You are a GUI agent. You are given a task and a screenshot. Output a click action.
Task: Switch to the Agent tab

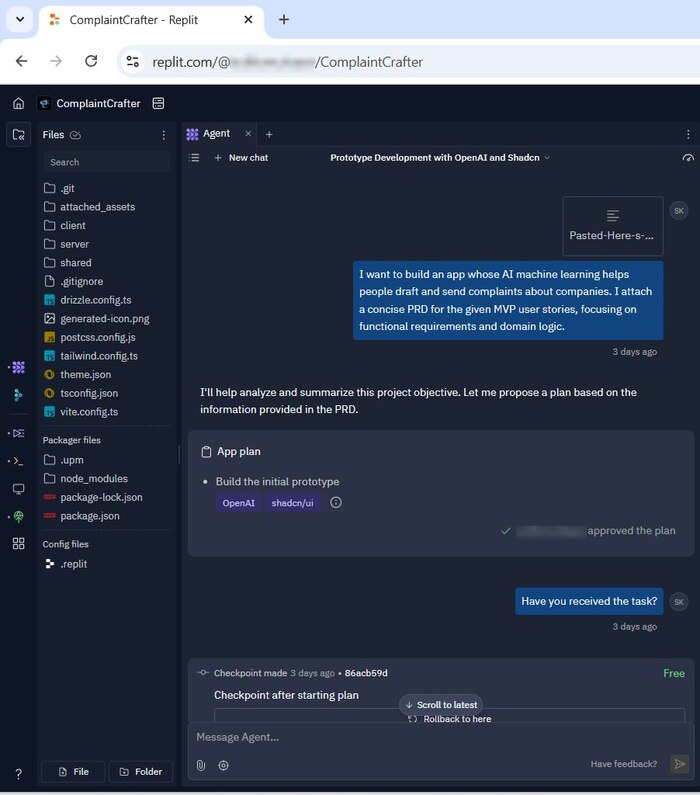coord(215,134)
